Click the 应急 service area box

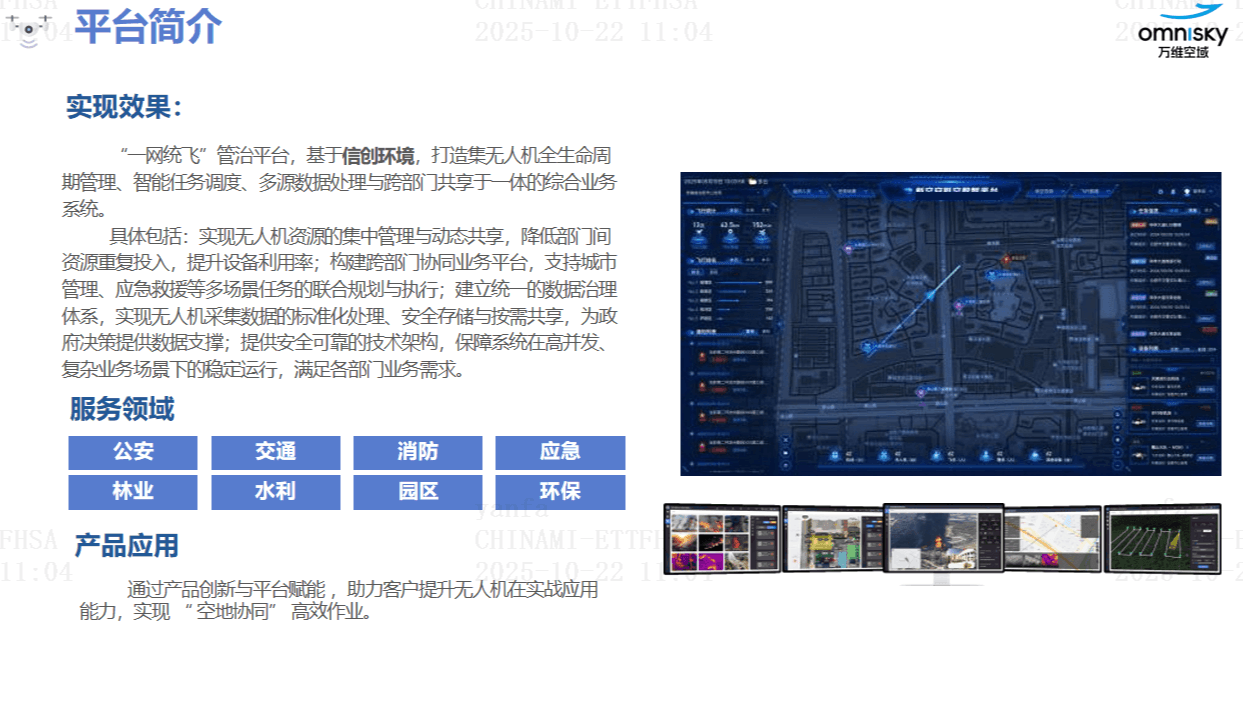tap(559, 452)
